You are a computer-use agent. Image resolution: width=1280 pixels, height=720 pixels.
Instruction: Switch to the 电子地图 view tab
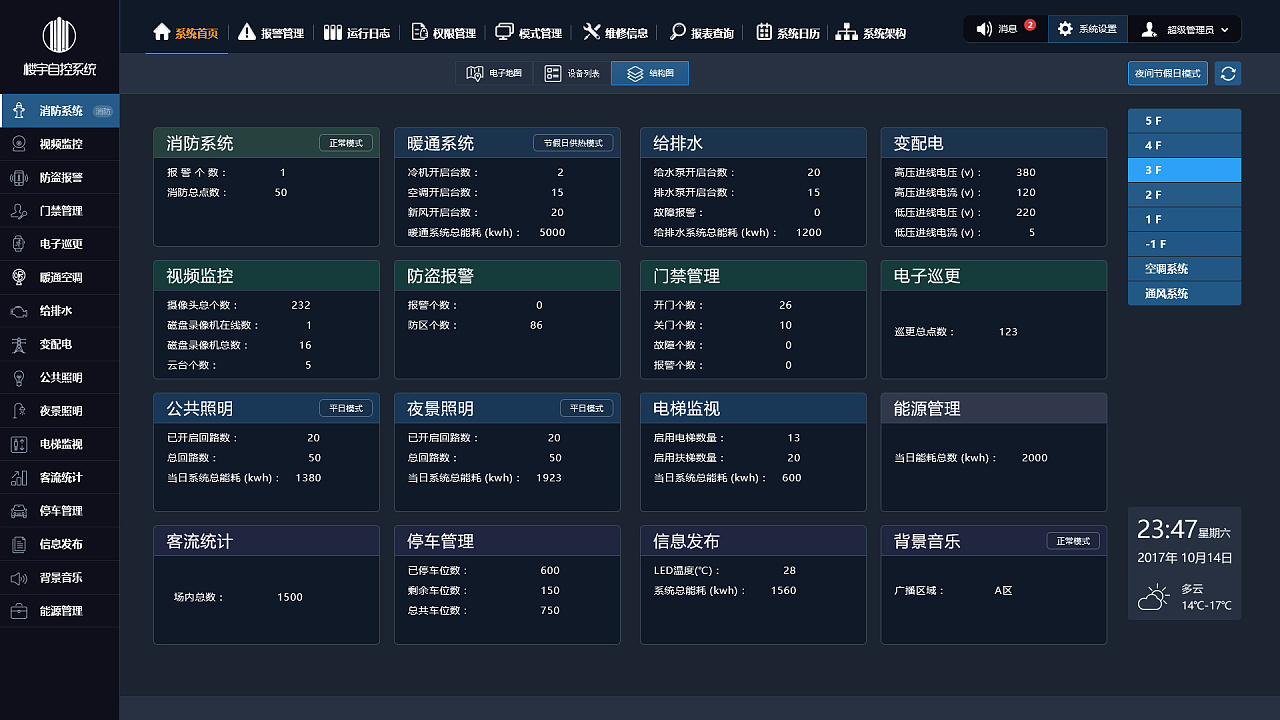494,73
